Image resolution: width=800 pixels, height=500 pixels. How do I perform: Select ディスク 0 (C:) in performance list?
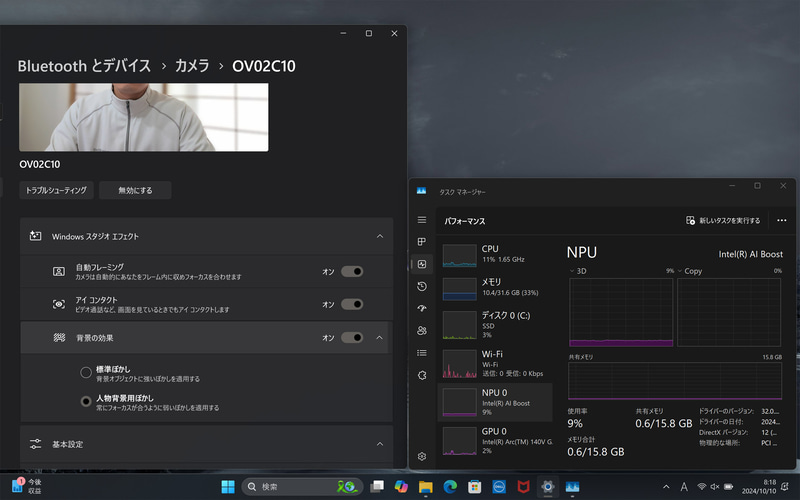[x=496, y=324]
